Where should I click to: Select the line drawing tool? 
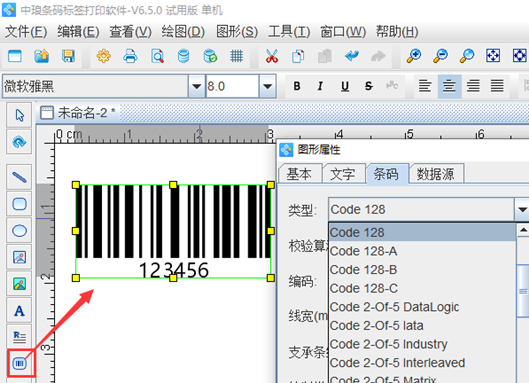[19, 177]
